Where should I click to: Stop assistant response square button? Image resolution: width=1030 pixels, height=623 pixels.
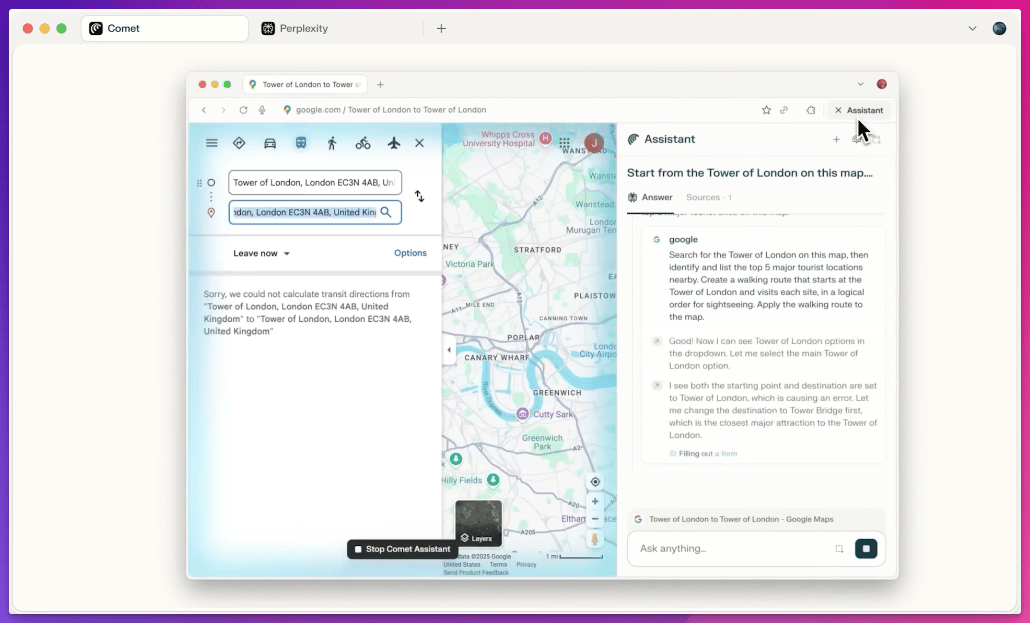coord(866,549)
